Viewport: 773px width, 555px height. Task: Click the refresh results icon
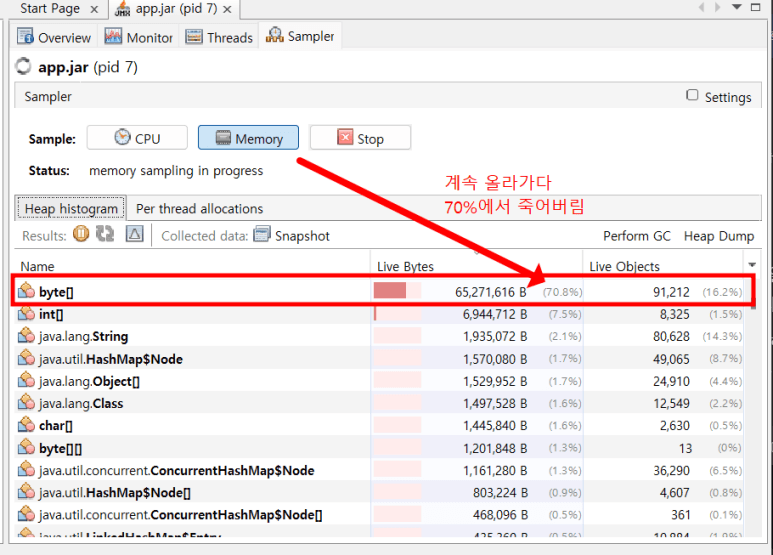(x=105, y=235)
